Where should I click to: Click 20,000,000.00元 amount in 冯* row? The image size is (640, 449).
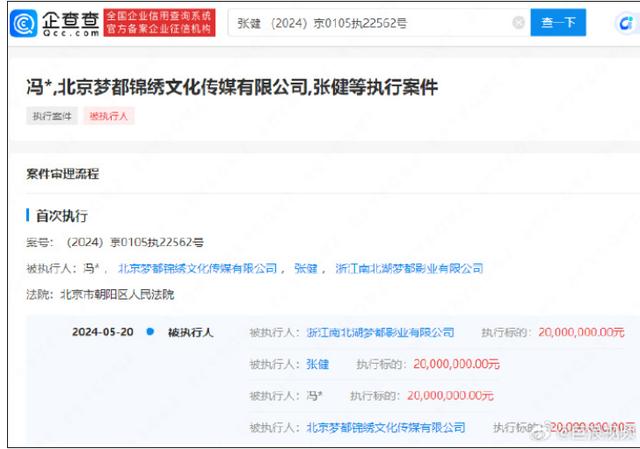click(450, 395)
